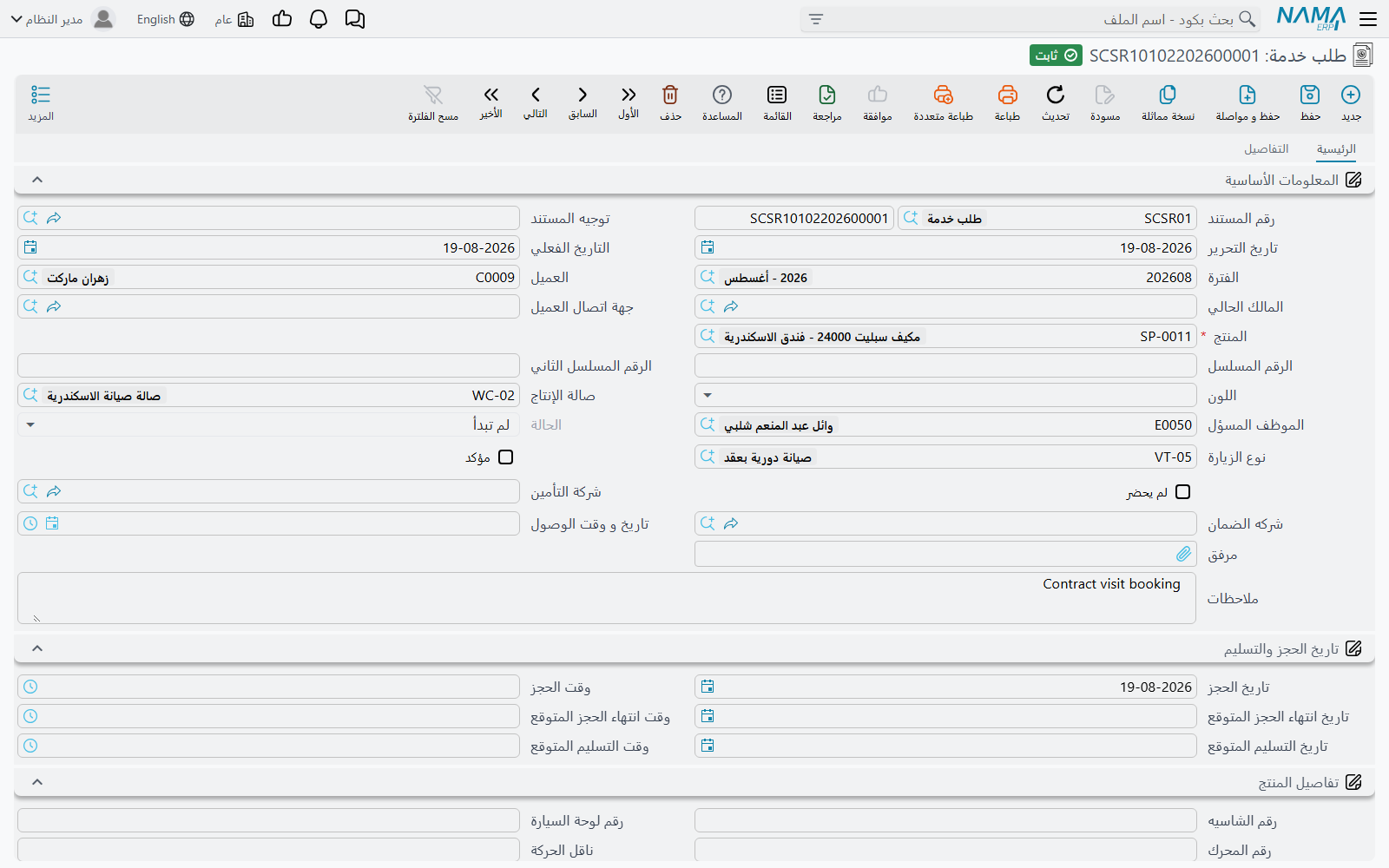Collapse the تفاصيل المنتج section
This screenshot has height=868, width=1389.
37,782
